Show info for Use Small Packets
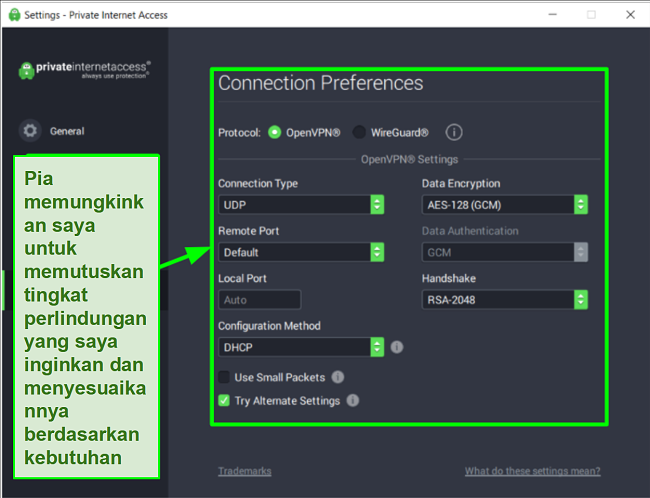 [x=338, y=377]
